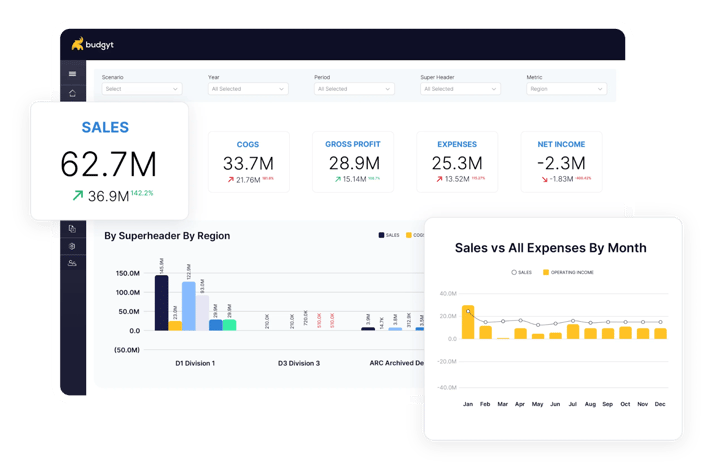
Task: Open the Scenario dropdown
Action: [141, 88]
